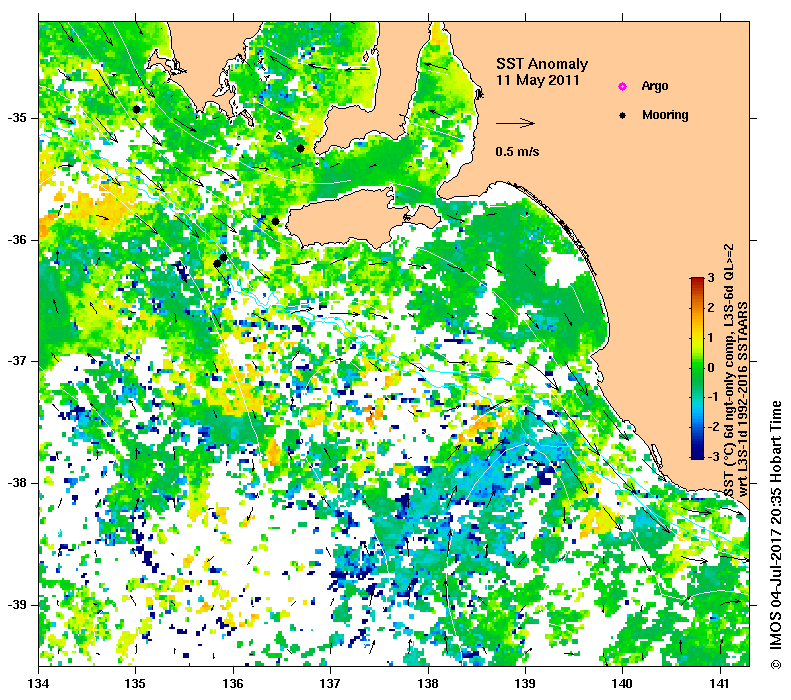Click longitude label 138
This screenshot has width=791, height=700.
pyautogui.click(x=428, y=683)
